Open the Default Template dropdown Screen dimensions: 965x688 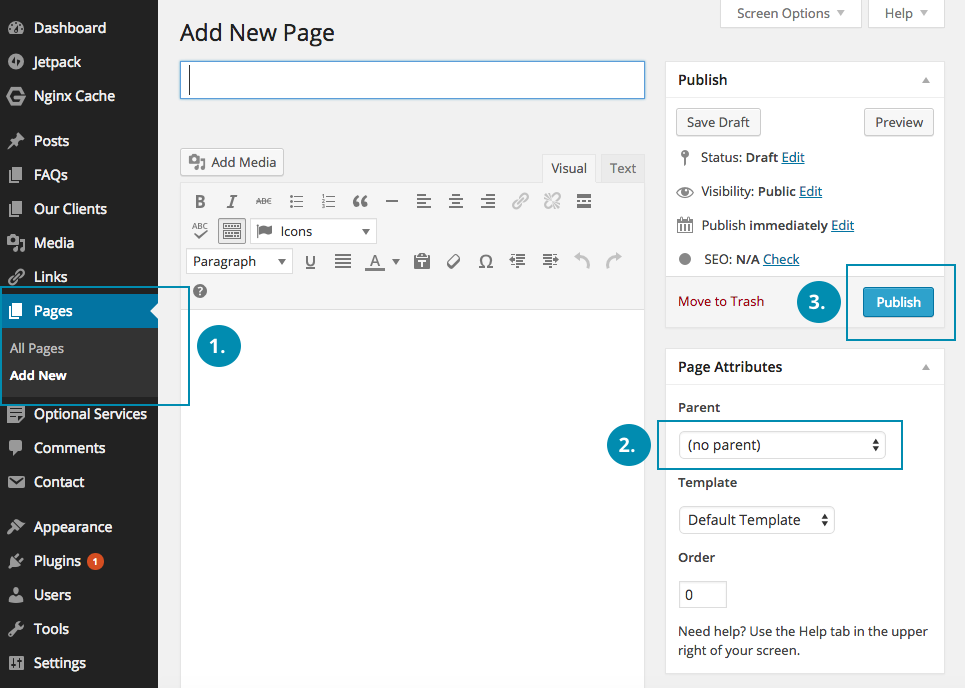pos(756,520)
